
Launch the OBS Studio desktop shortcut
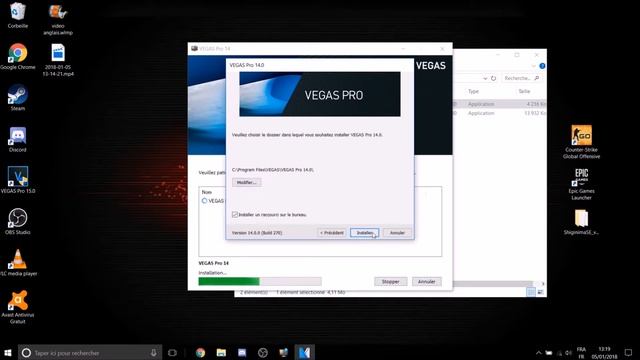(x=18, y=222)
